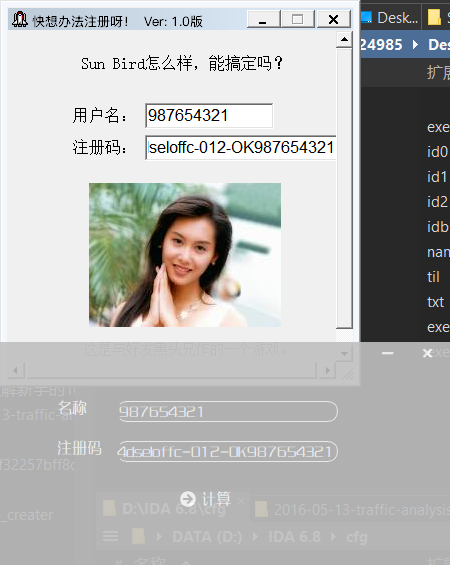Click the 'id1' extension row in the file list
Screen dimensions: 450x565
point(438,177)
